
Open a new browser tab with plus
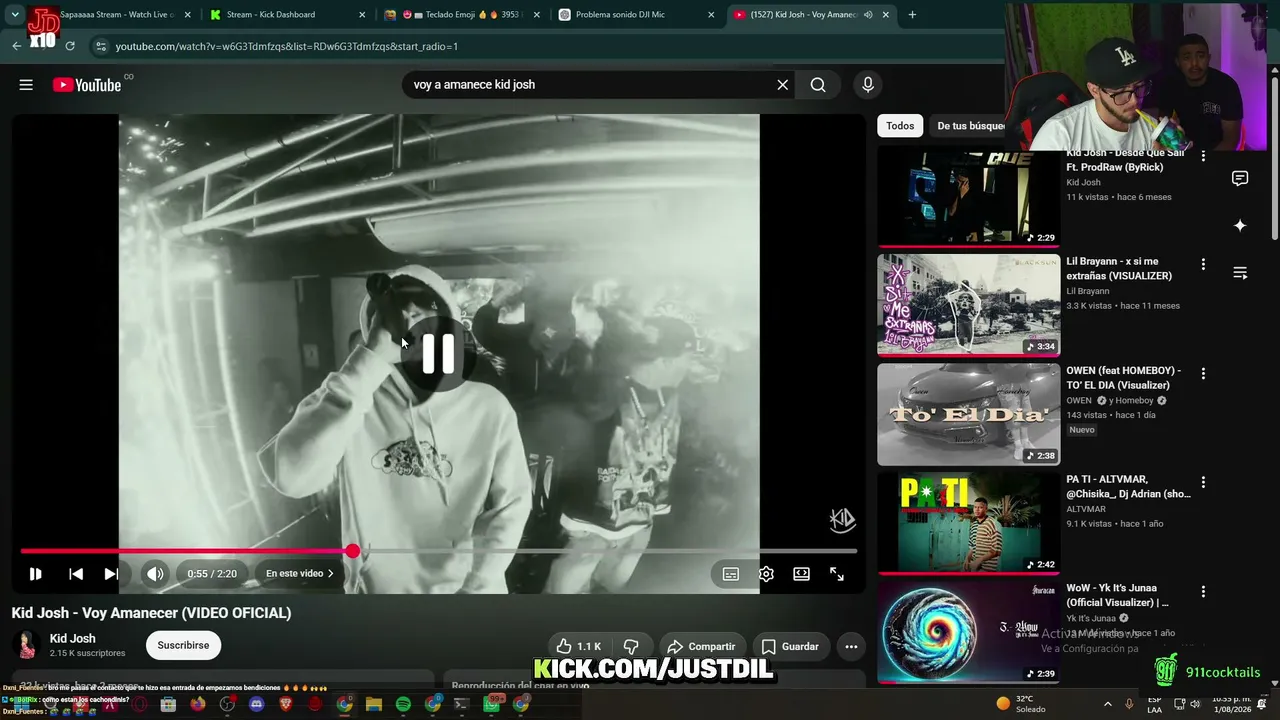pyautogui.click(x=912, y=15)
